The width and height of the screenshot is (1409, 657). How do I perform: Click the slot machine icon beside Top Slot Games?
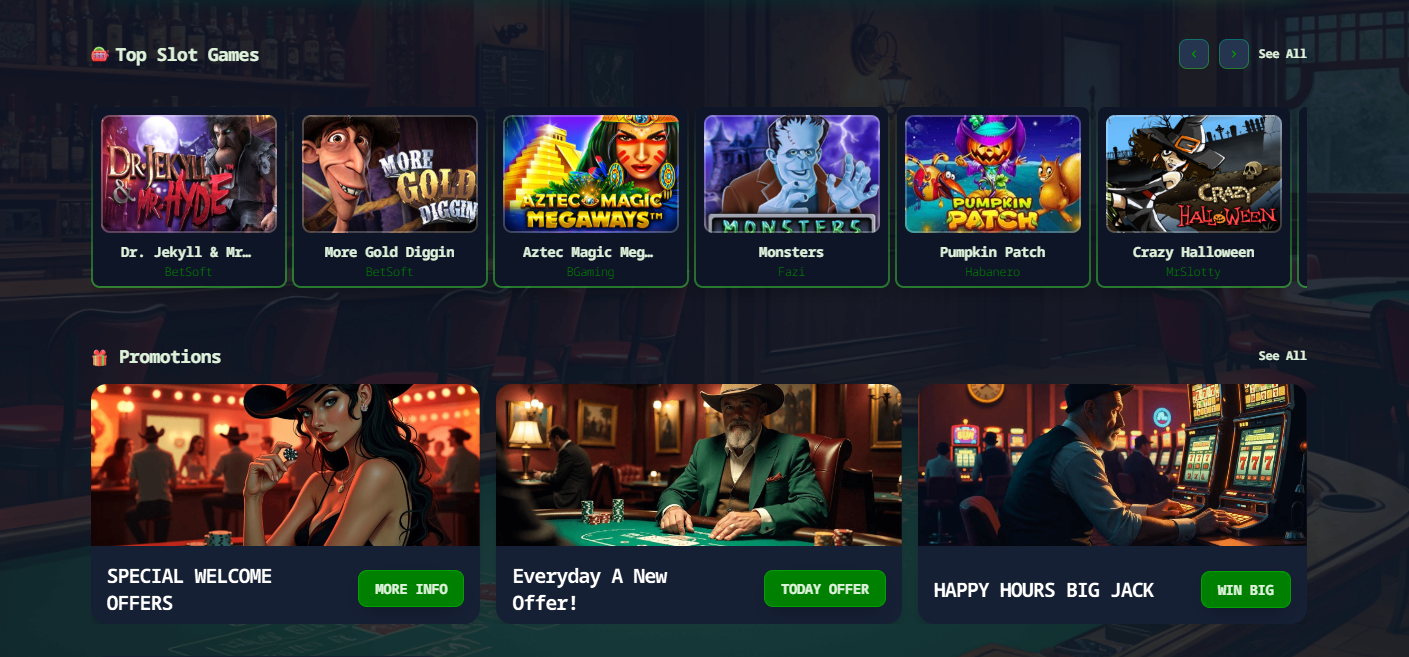click(99, 55)
